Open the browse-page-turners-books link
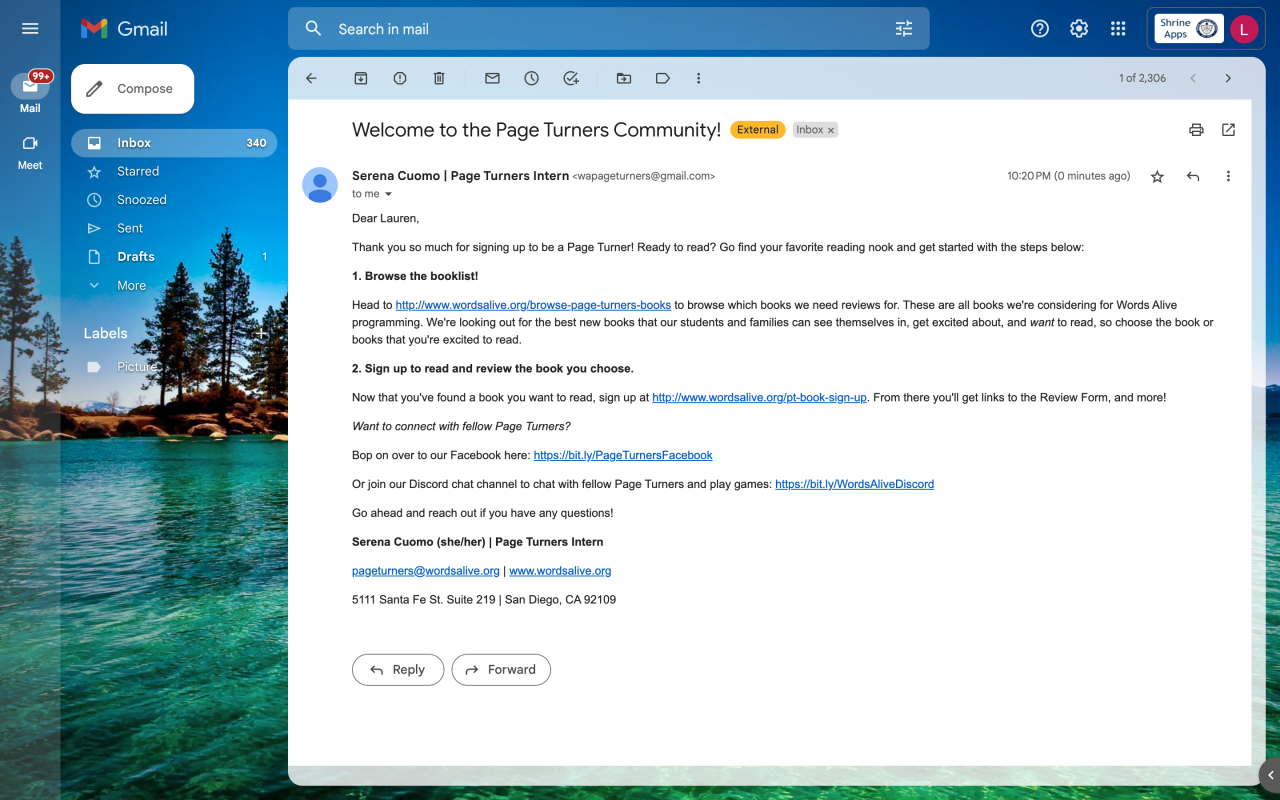Screen dimensions: 1280x800 point(533,305)
